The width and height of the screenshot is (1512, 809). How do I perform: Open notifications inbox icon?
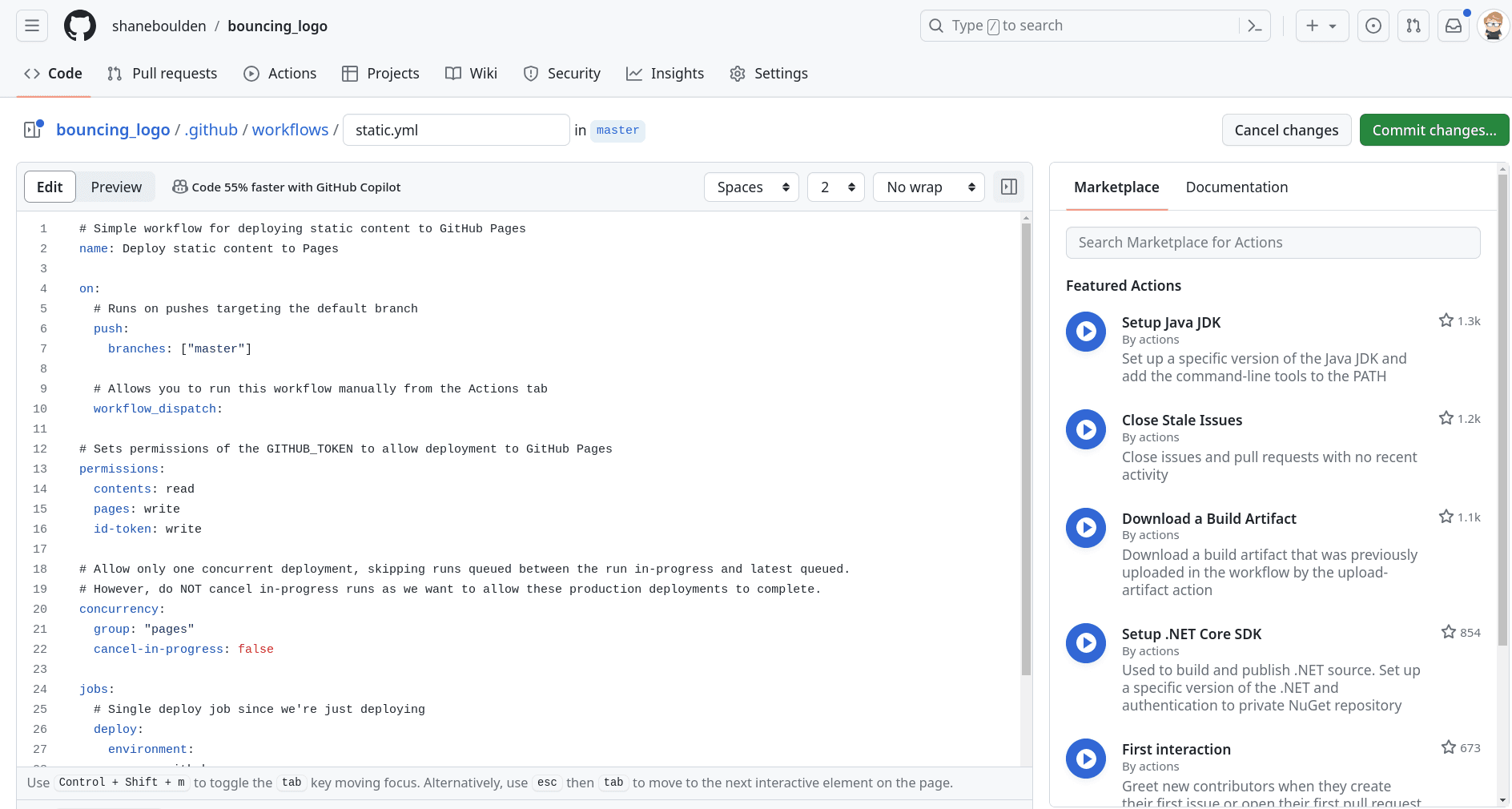tap(1454, 26)
